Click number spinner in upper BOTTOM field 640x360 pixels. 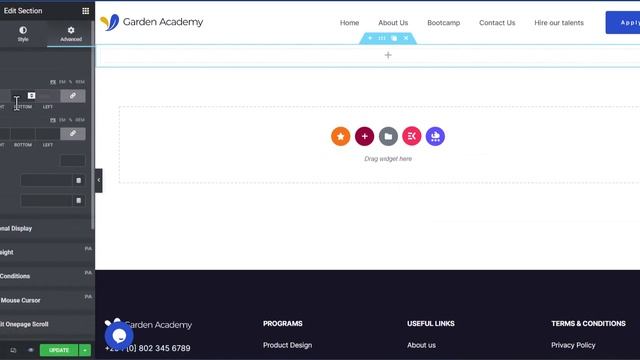click(31, 95)
